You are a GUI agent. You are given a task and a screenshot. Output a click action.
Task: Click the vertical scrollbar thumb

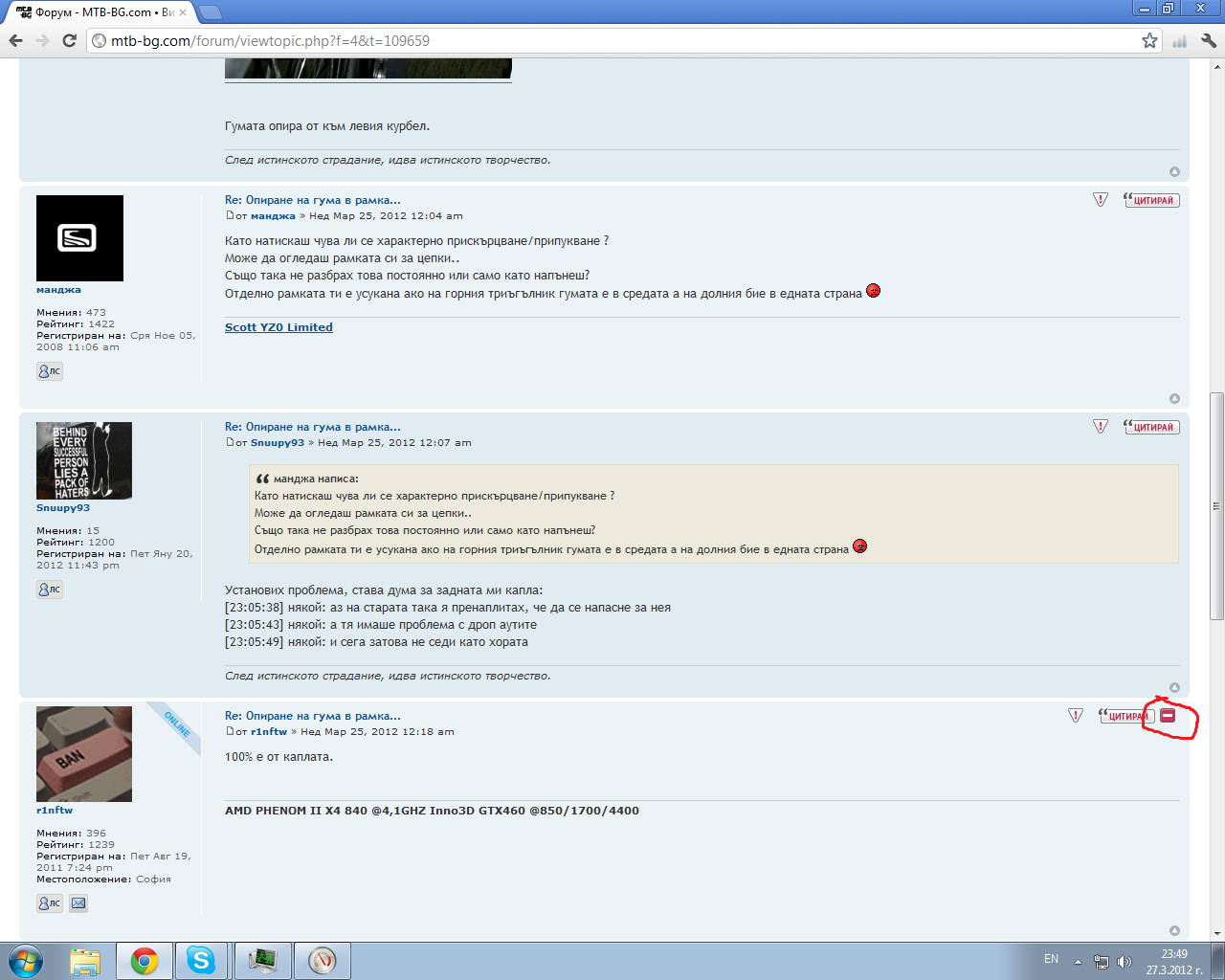(1216, 505)
